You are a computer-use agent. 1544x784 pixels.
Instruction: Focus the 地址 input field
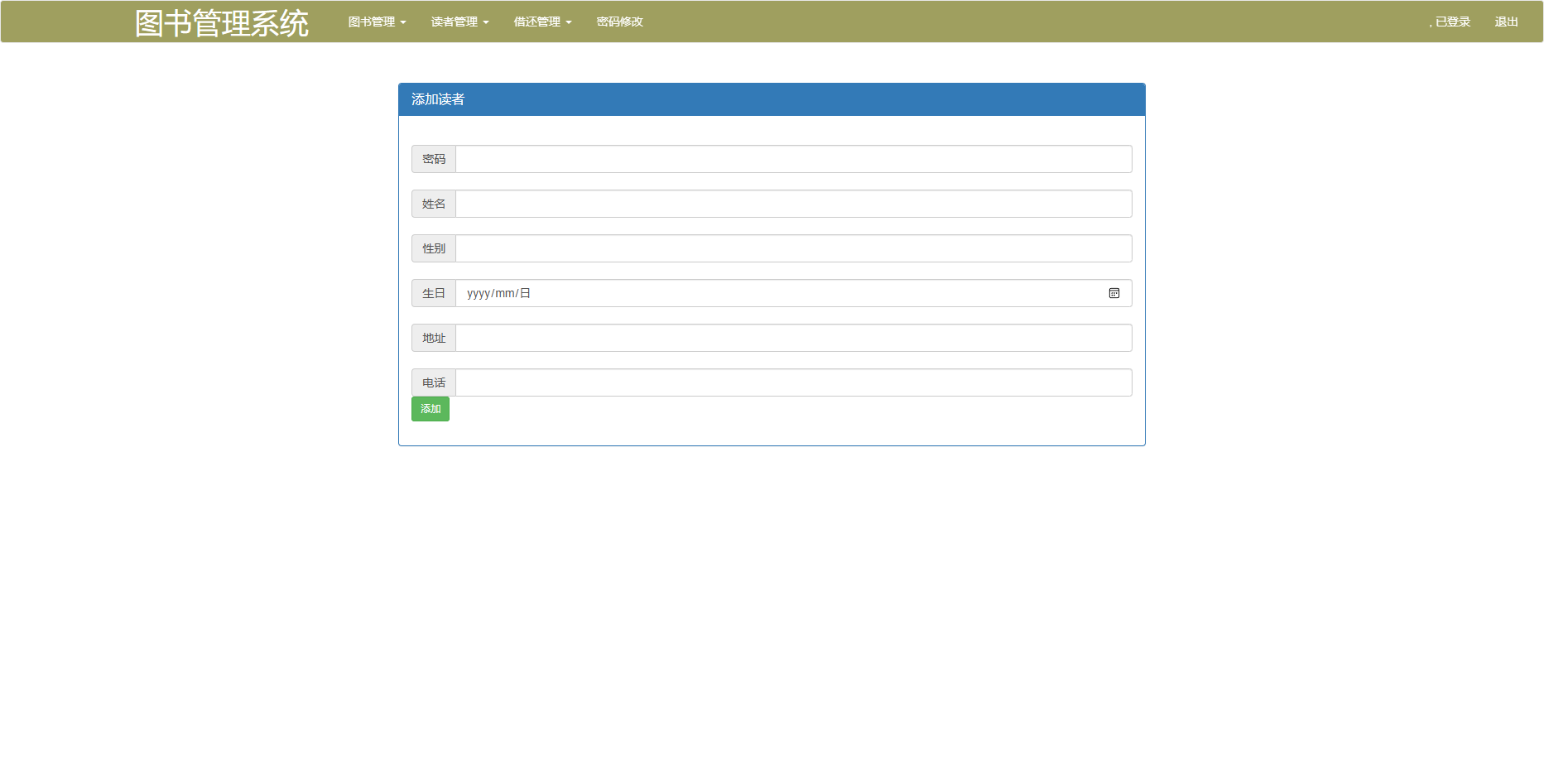pos(793,338)
